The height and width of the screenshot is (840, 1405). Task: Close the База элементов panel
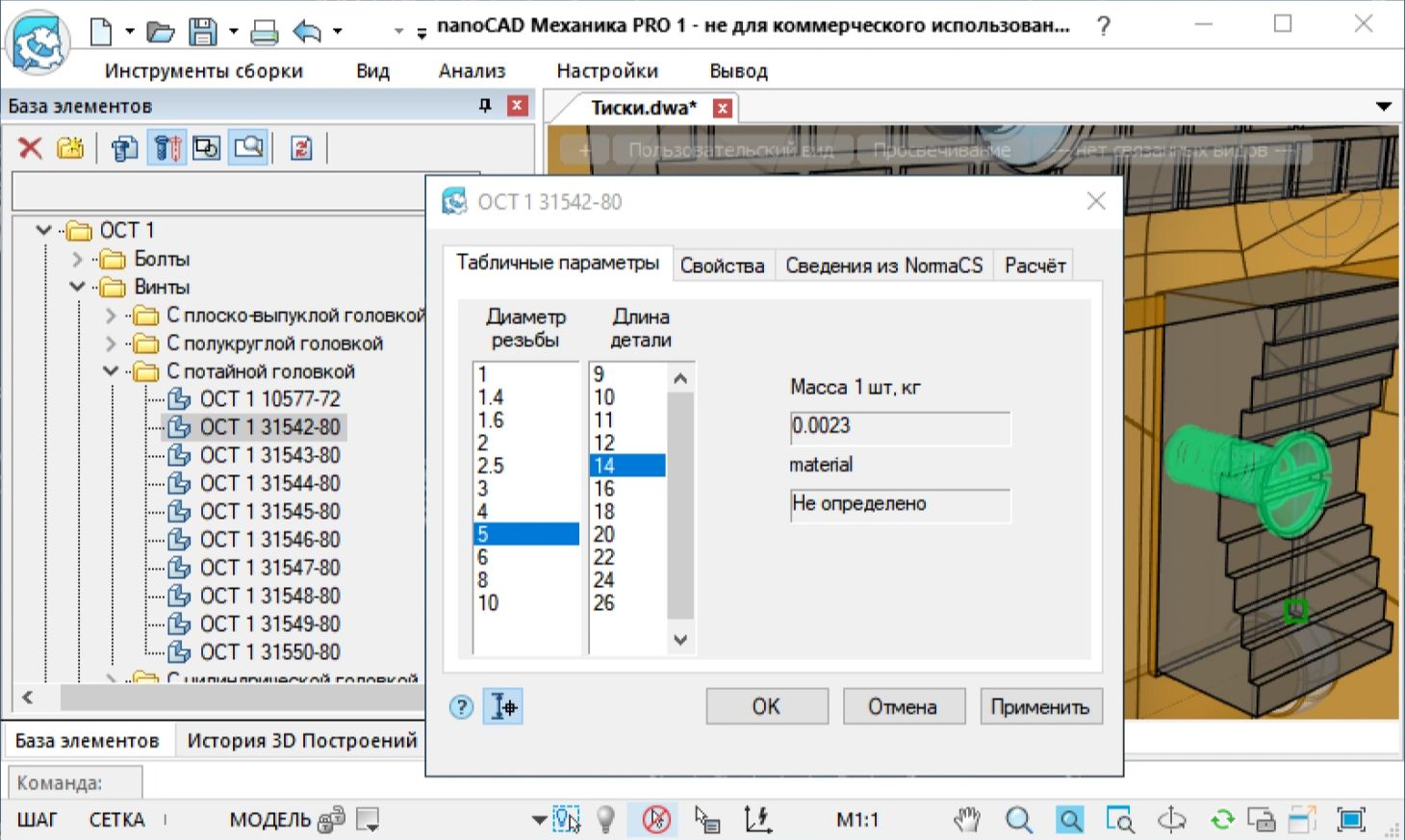518,106
